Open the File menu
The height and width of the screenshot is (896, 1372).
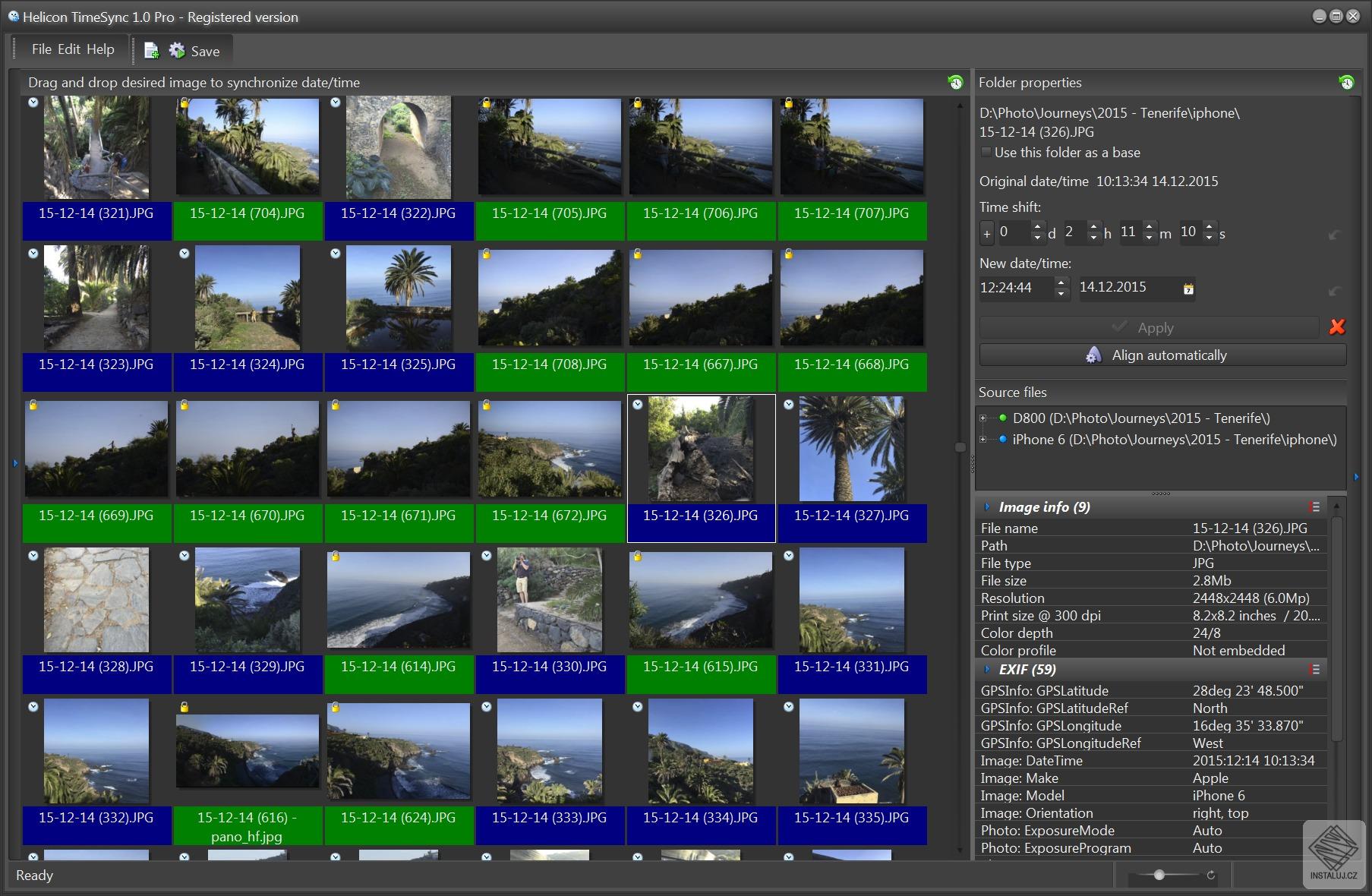(x=41, y=49)
